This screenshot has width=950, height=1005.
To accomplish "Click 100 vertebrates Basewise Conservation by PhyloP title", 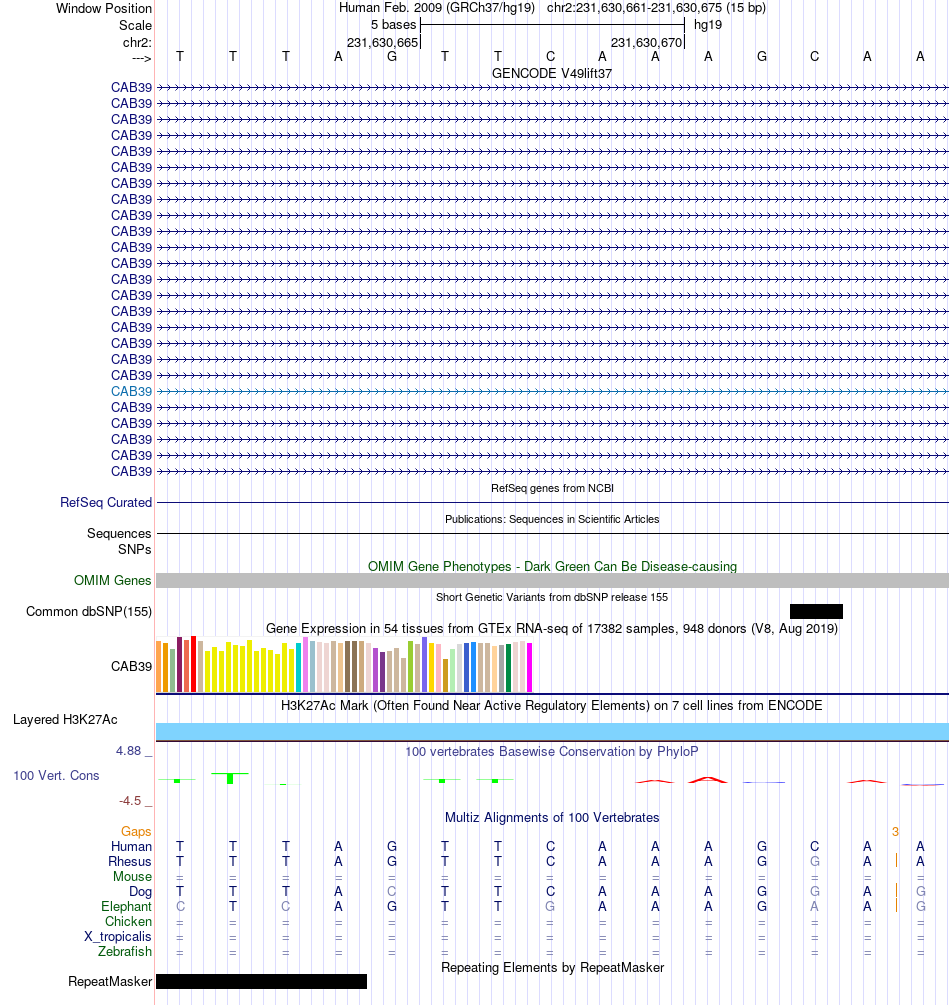I will coord(552,751).
